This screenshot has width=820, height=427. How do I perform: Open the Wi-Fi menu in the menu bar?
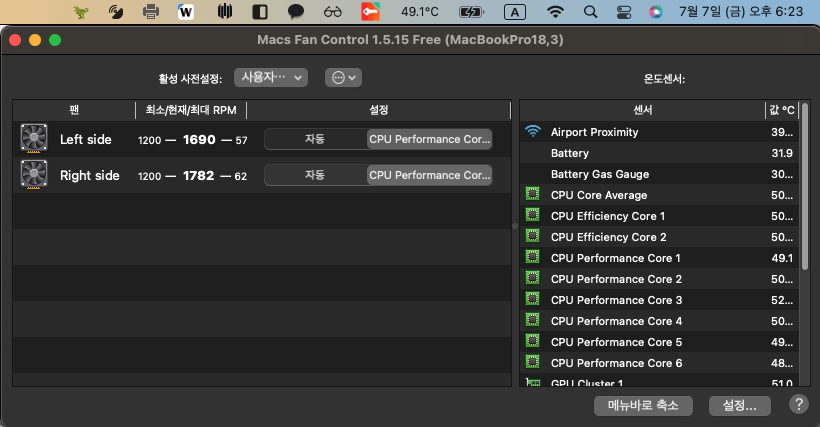[x=555, y=11]
